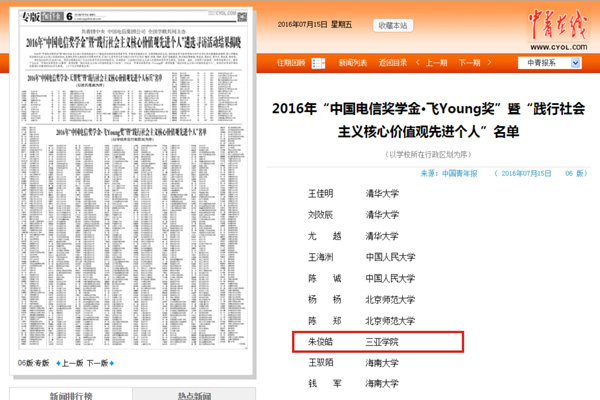This screenshot has height=400, width=600.
Task: Click the article headline 2016年中国电信奖学金
Action: 429,120
